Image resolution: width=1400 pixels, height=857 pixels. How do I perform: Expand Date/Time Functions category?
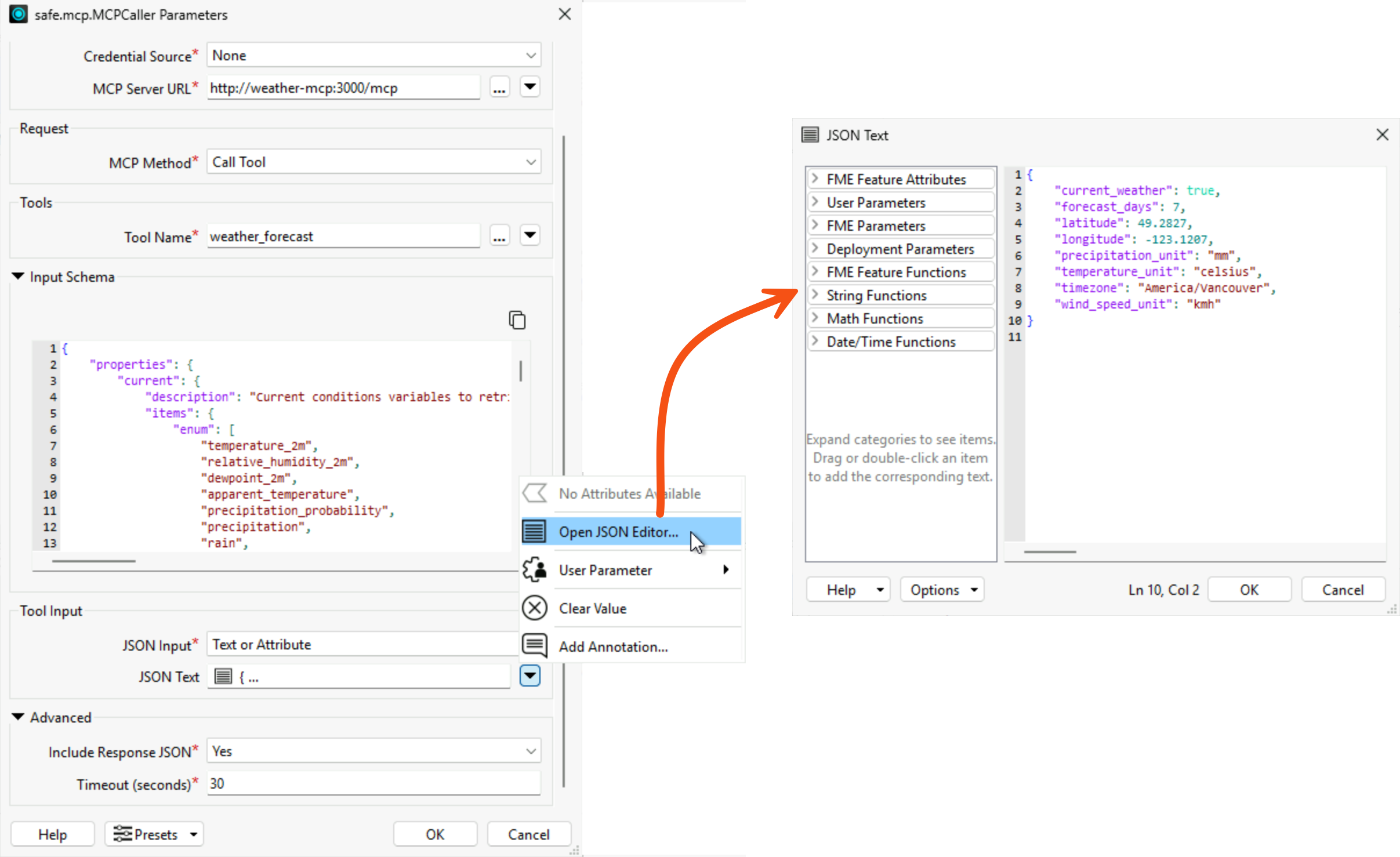coord(815,341)
